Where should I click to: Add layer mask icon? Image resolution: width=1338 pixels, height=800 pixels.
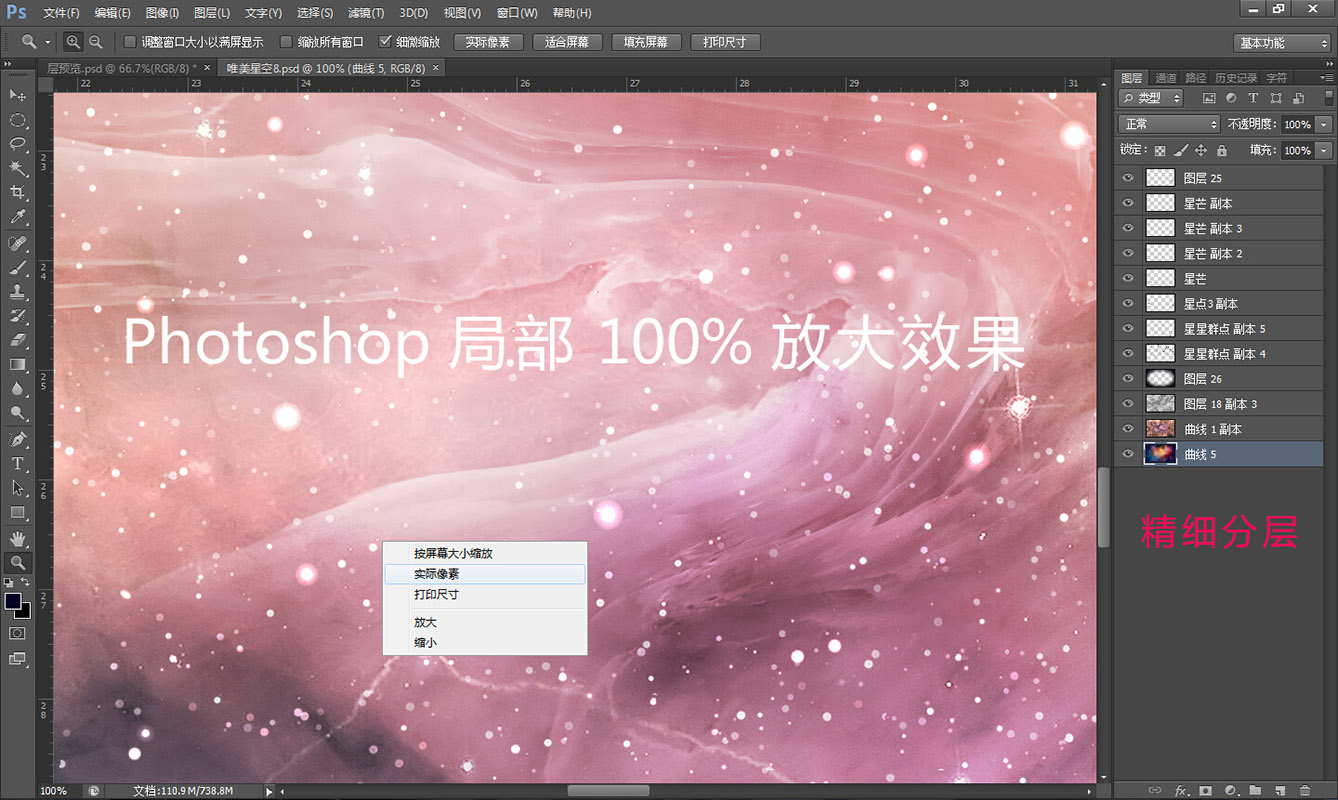[1206, 790]
